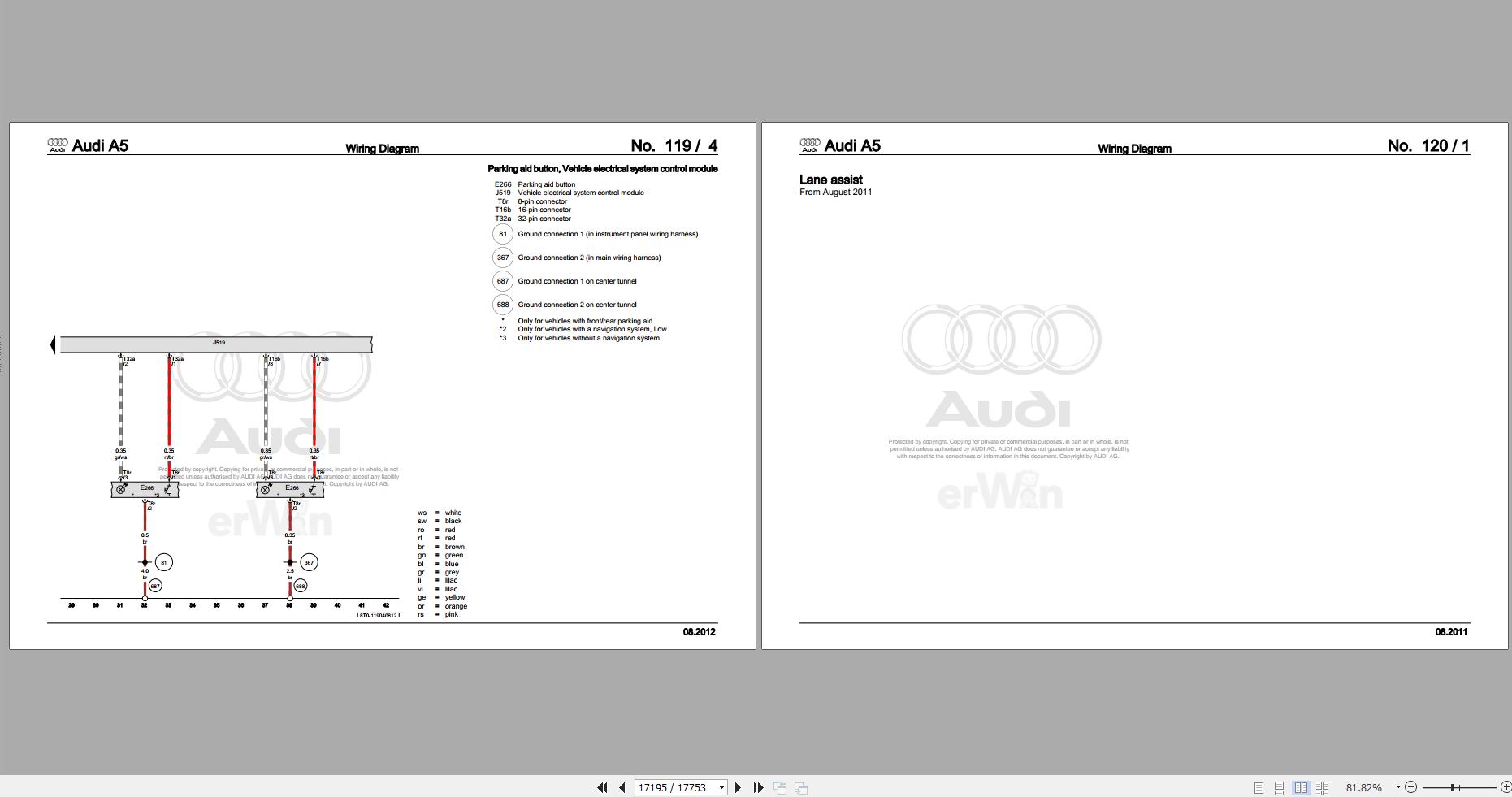Click the 'No. 119 / 4' page label
The width and height of the screenshot is (1512, 797).
[674, 146]
